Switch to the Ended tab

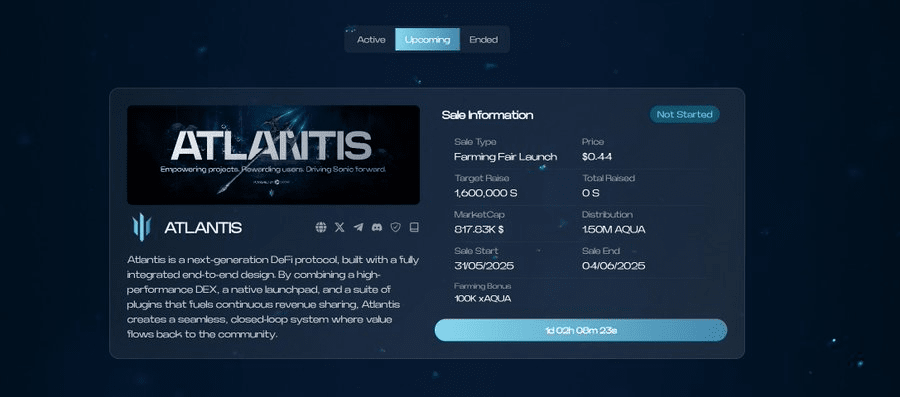tap(483, 40)
